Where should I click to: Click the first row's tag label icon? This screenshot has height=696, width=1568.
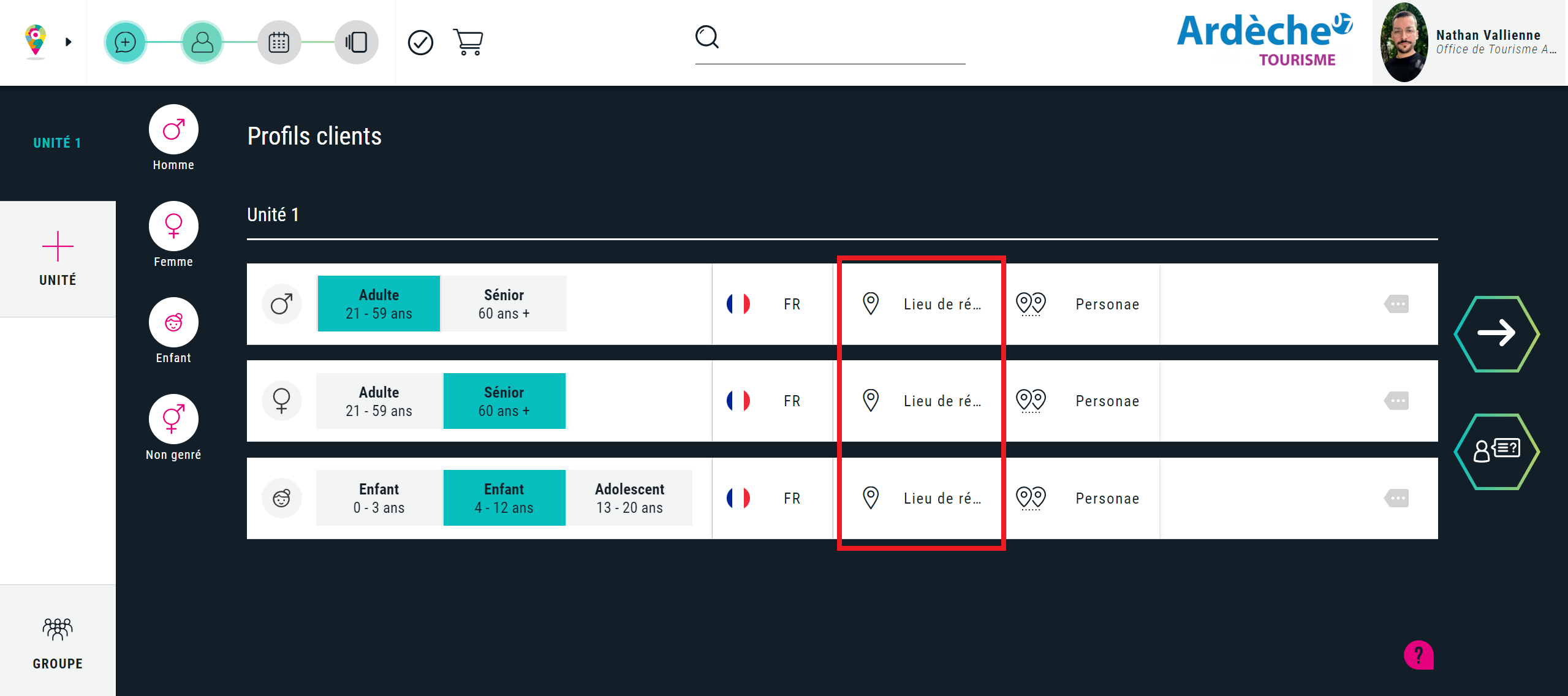click(1397, 304)
